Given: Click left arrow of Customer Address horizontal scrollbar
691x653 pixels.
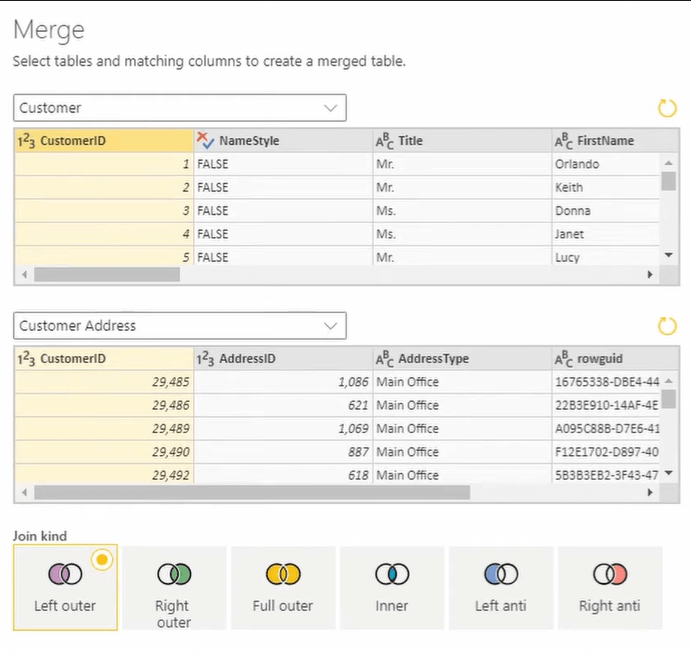Looking at the screenshot, I should (24, 492).
